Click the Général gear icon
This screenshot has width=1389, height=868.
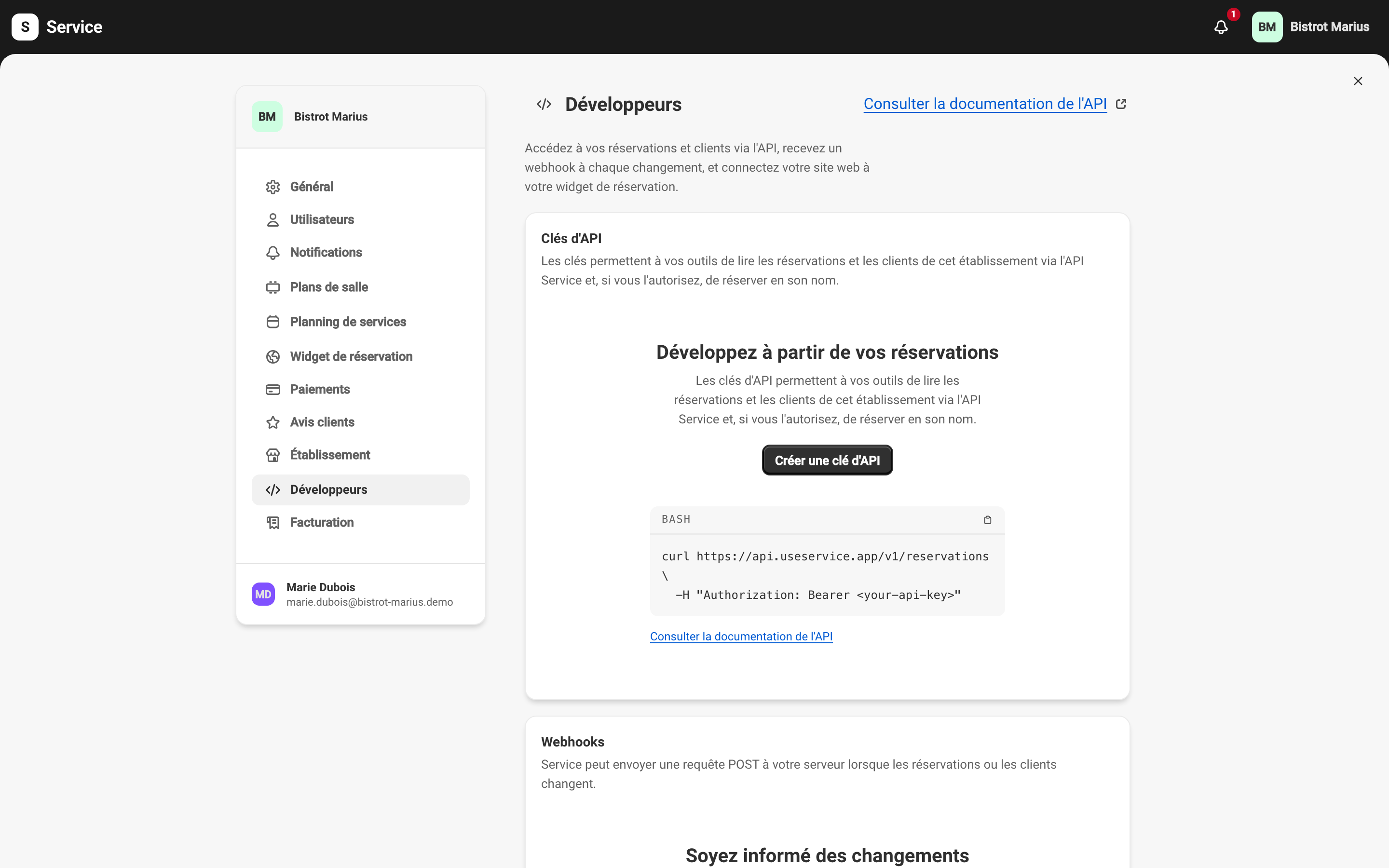(x=272, y=187)
